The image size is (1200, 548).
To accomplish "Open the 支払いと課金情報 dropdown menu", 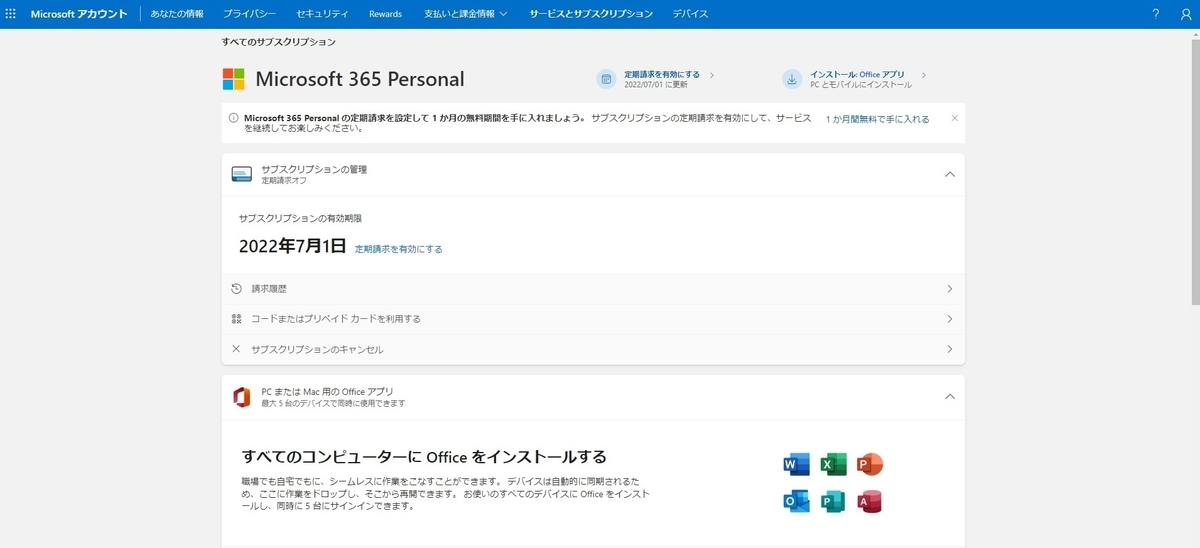I will 465,14.
